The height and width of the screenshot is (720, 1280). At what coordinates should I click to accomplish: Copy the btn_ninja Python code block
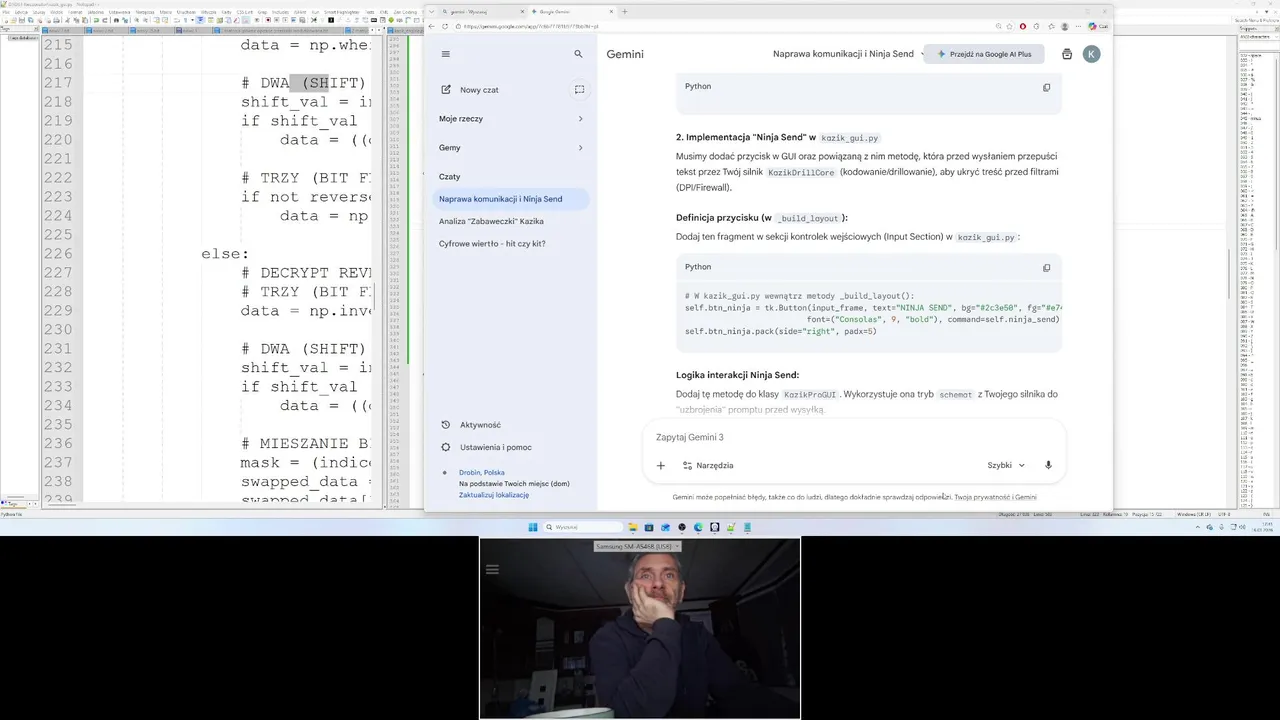[x=1047, y=268]
